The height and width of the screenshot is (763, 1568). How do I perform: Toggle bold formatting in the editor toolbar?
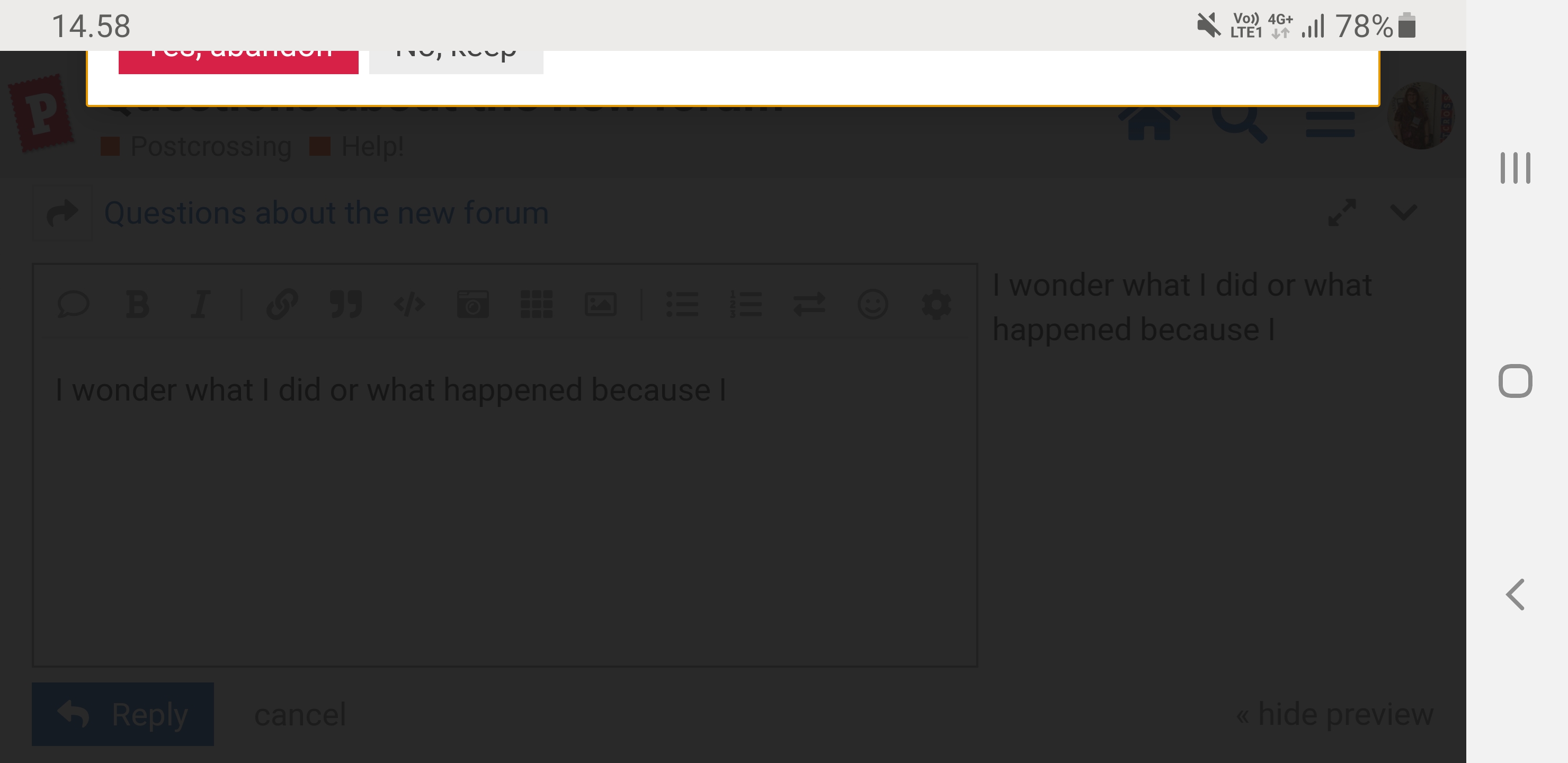[138, 304]
